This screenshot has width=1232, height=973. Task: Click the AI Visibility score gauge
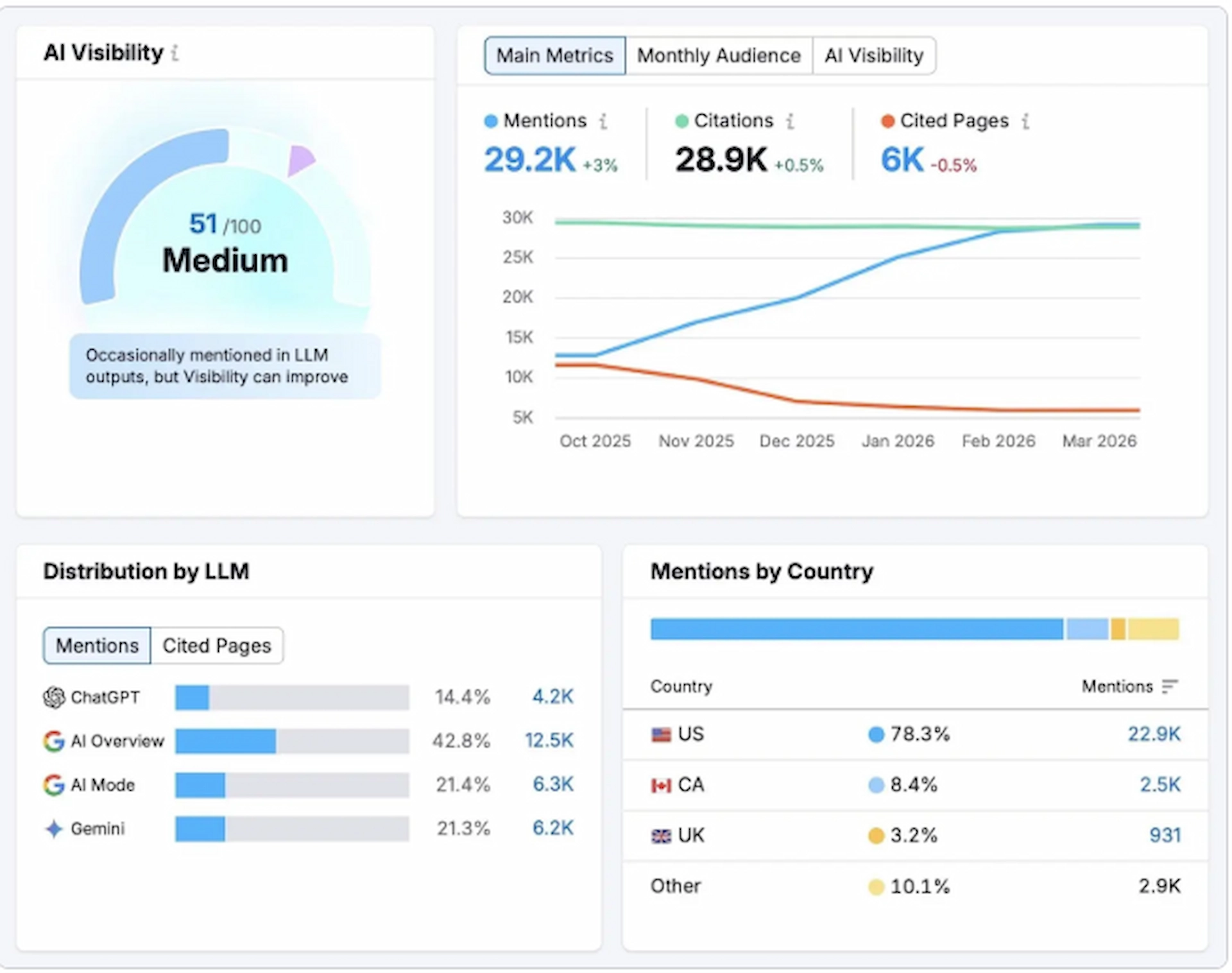[225, 218]
